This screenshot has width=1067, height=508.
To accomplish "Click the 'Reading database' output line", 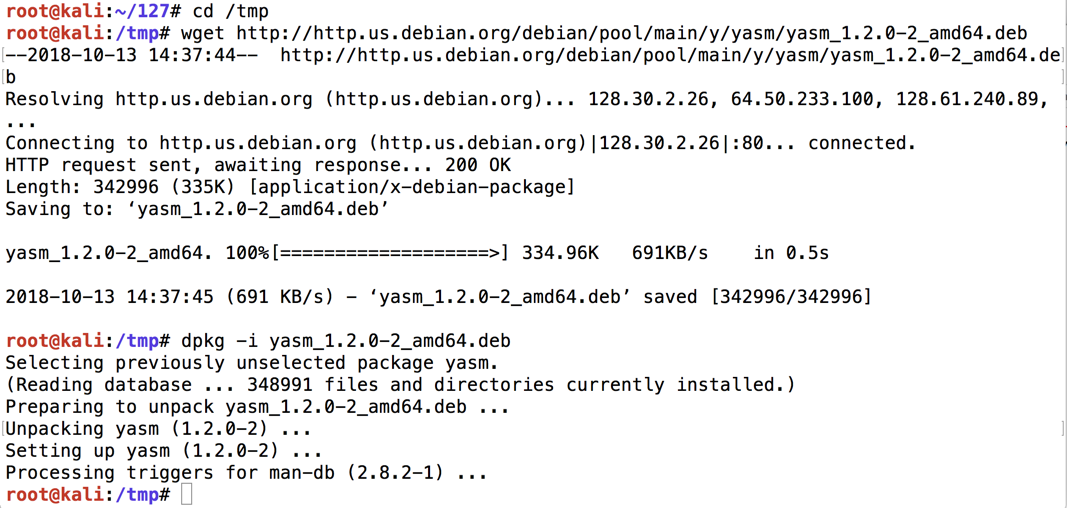I will [x=400, y=385].
